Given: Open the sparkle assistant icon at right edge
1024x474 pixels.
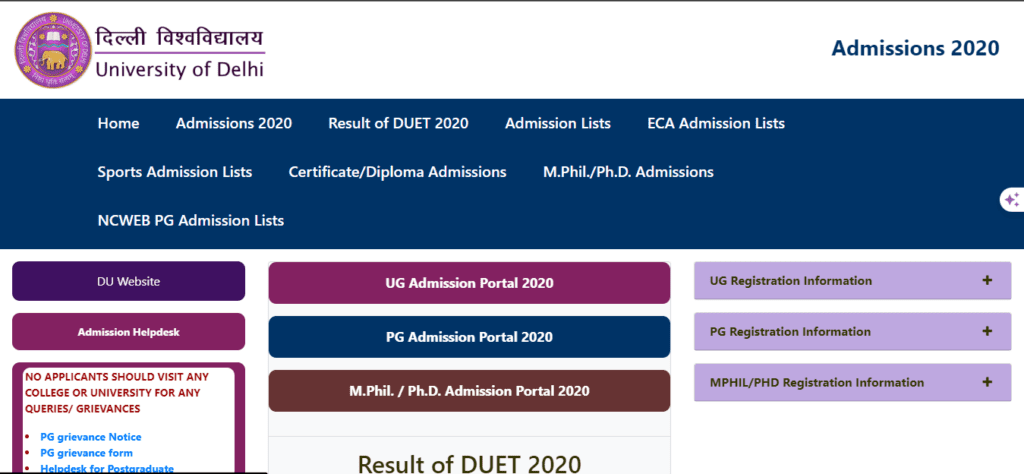Looking at the screenshot, I should [1012, 199].
